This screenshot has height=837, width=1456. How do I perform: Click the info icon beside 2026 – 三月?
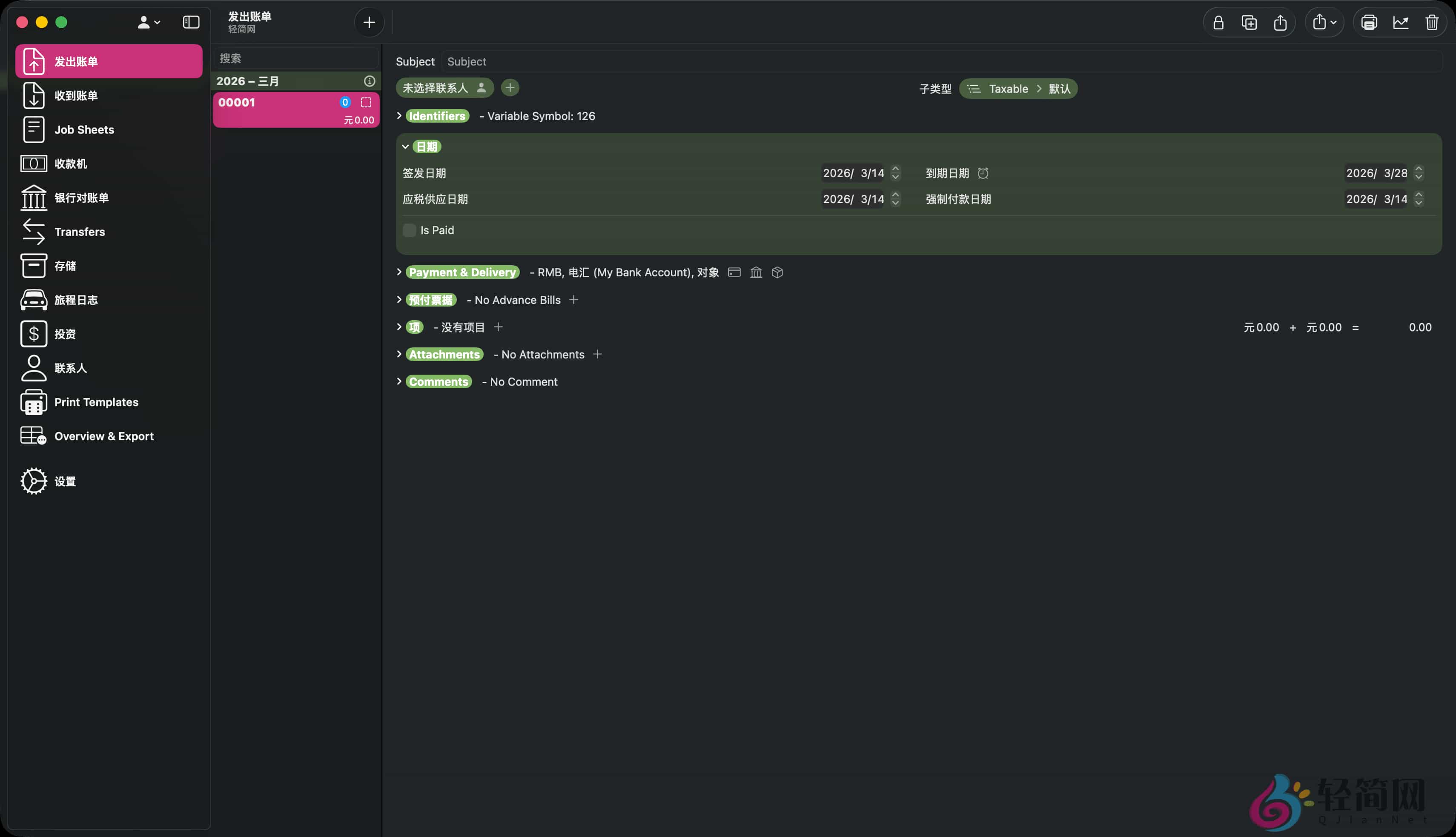click(x=370, y=81)
